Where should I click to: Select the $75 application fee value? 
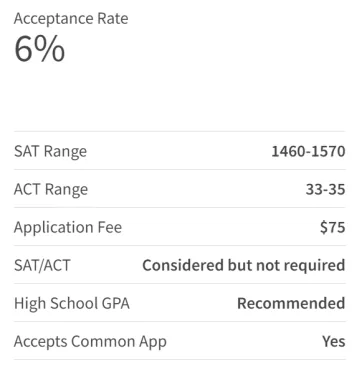332,228
